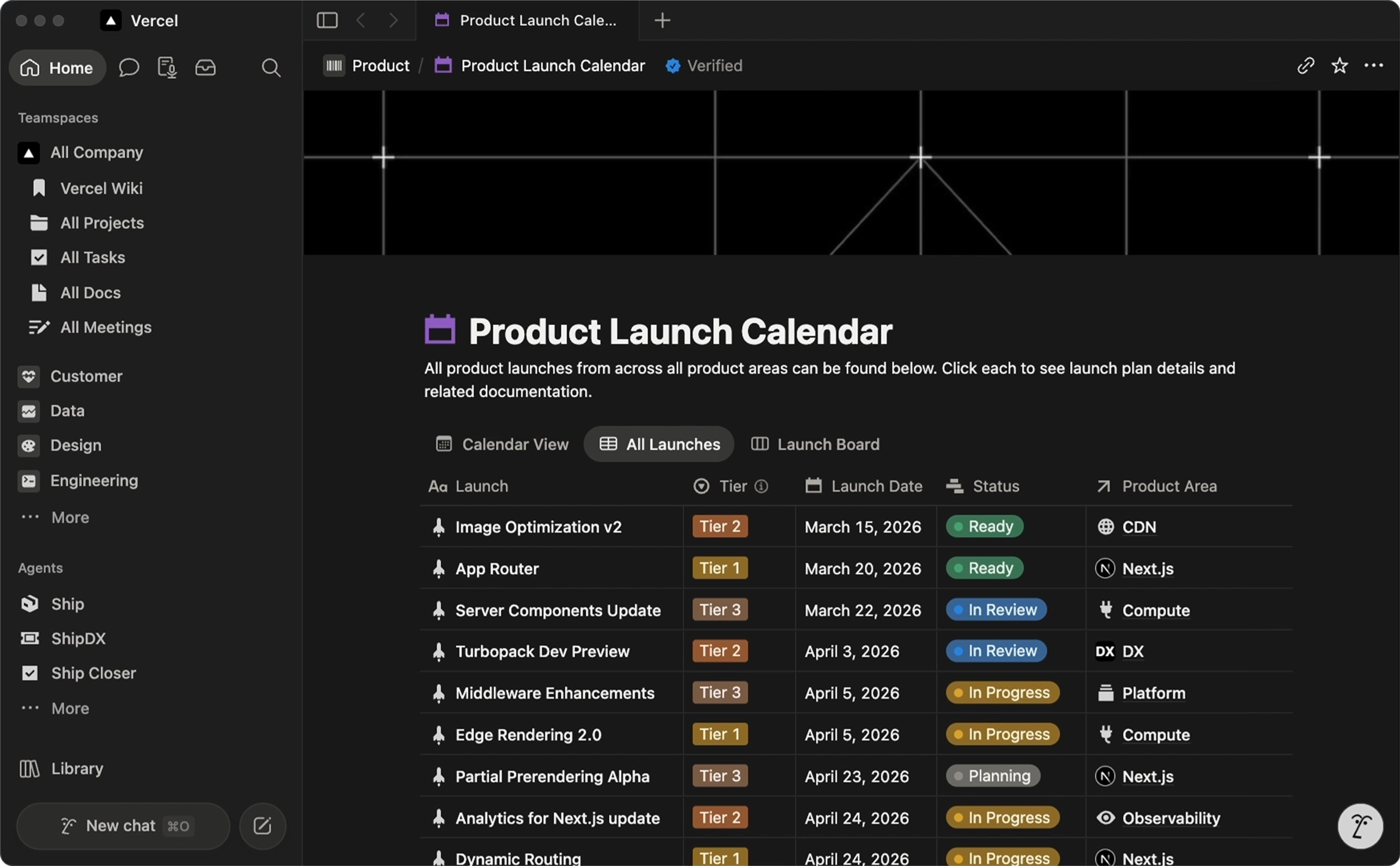Click the Next.js icon in App Router row

[x=1105, y=568]
